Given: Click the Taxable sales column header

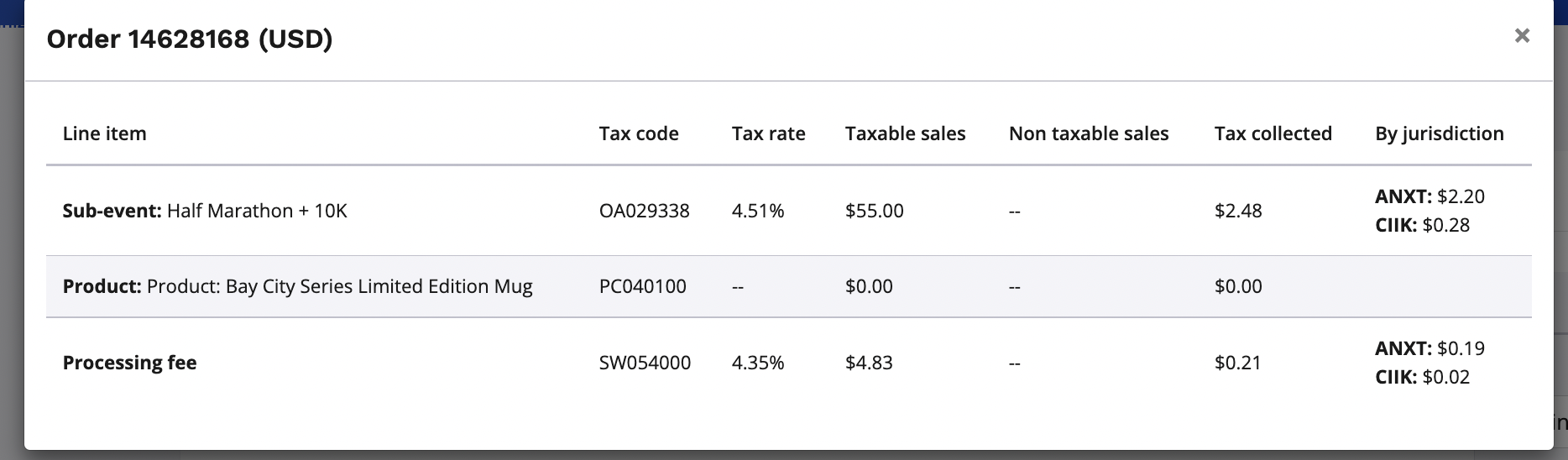Looking at the screenshot, I should 905,133.
